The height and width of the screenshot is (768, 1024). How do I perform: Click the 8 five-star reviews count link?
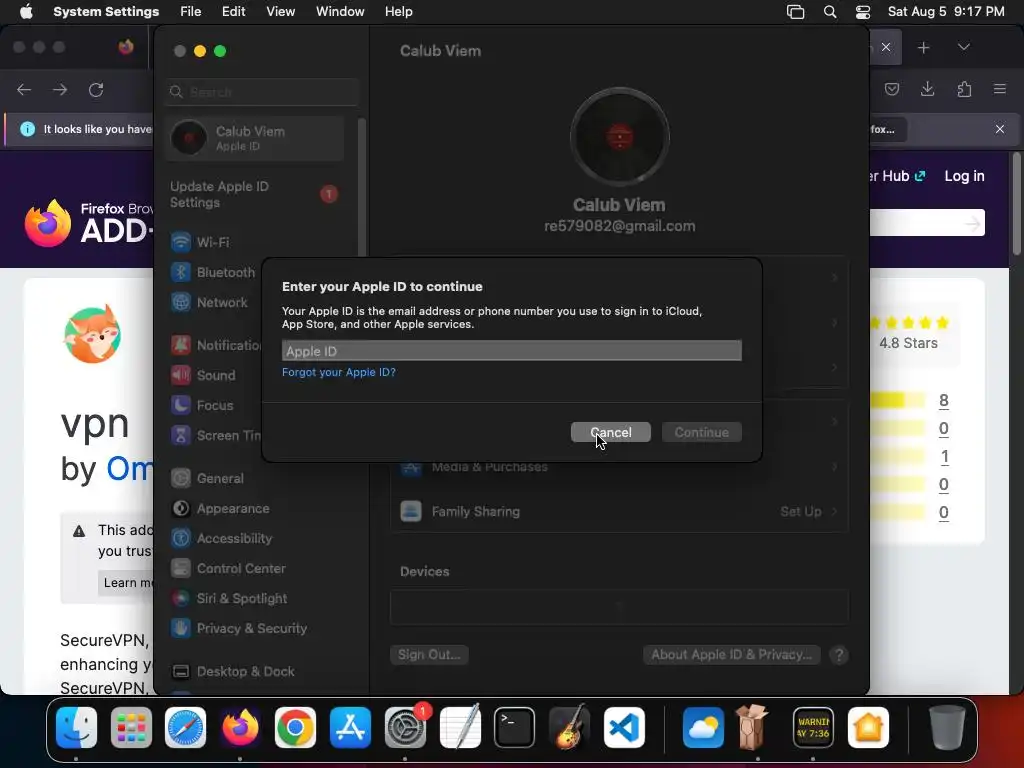(944, 400)
